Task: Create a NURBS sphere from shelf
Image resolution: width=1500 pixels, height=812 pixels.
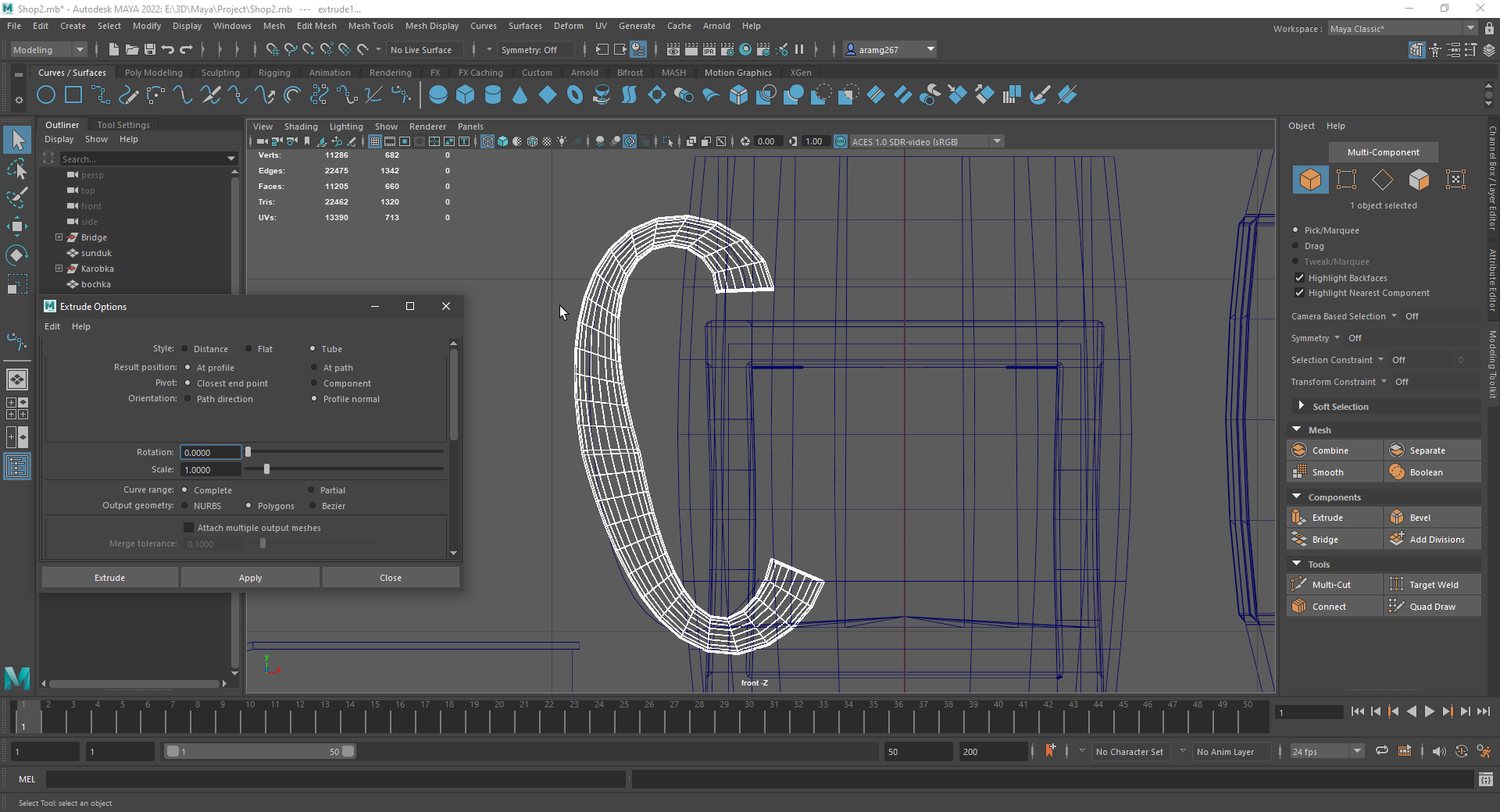Action: pyautogui.click(x=438, y=95)
